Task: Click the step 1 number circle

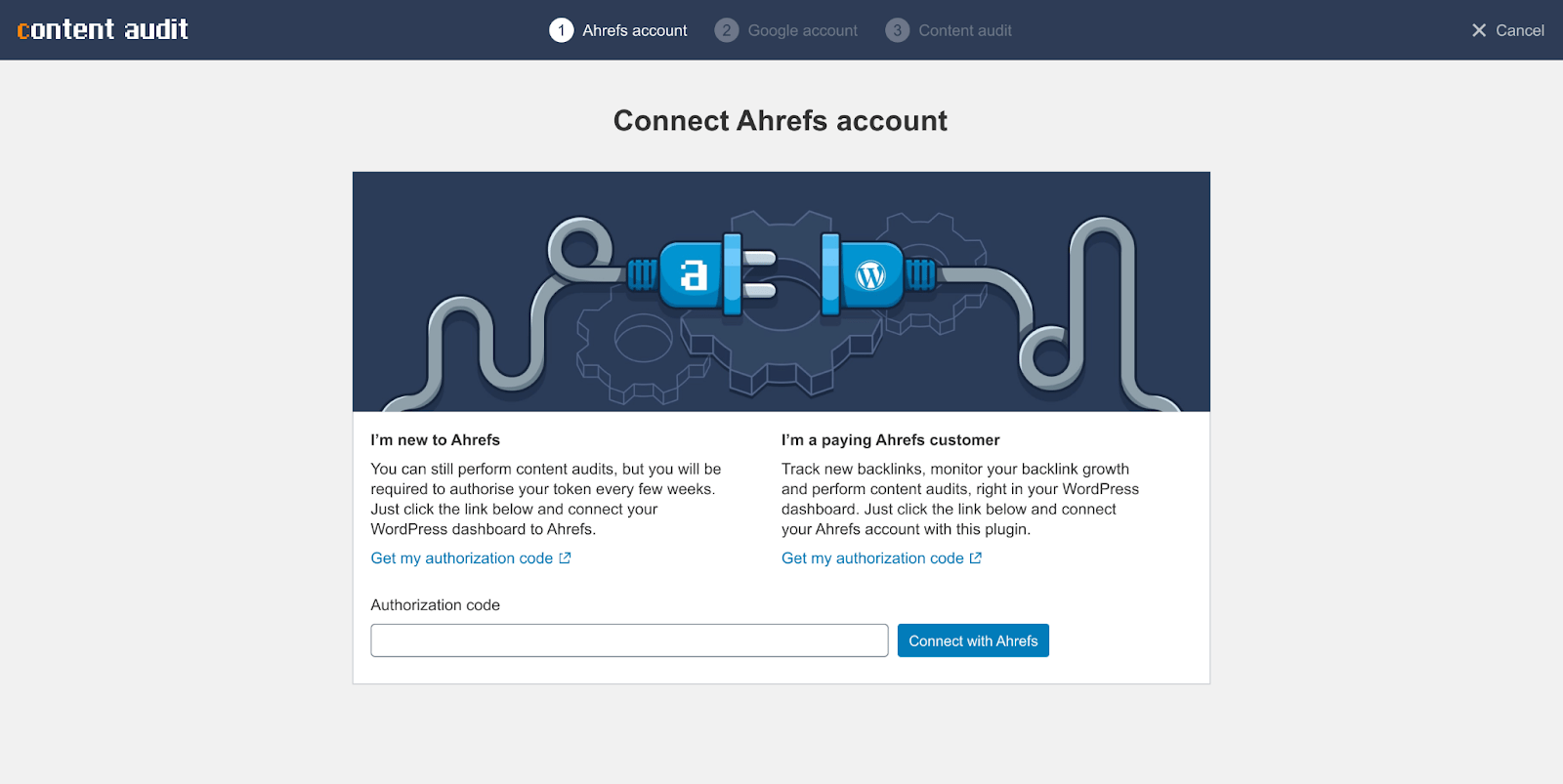Action: [x=561, y=30]
